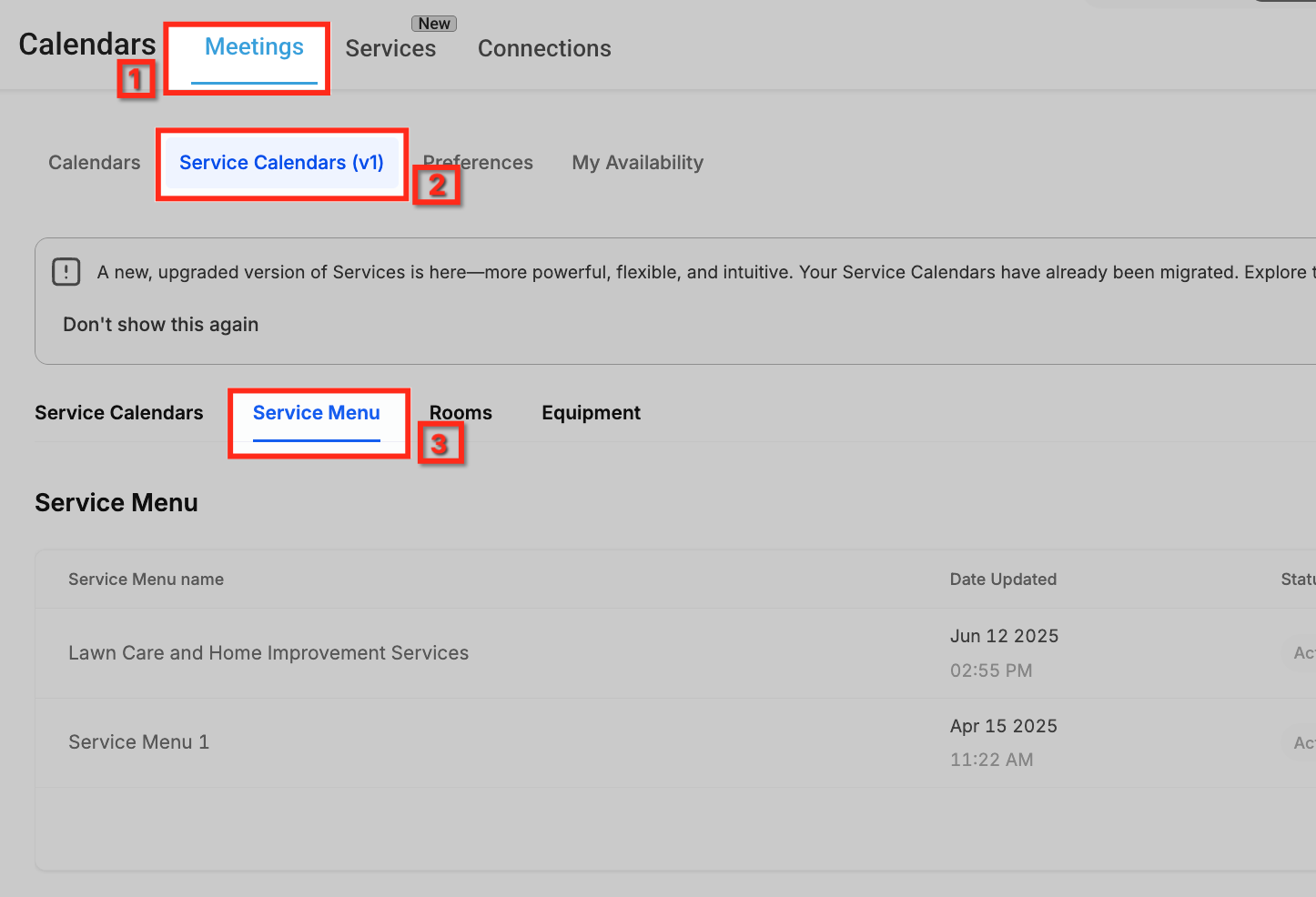Open the Connections tab
The width and height of the screenshot is (1316, 897).
[544, 48]
